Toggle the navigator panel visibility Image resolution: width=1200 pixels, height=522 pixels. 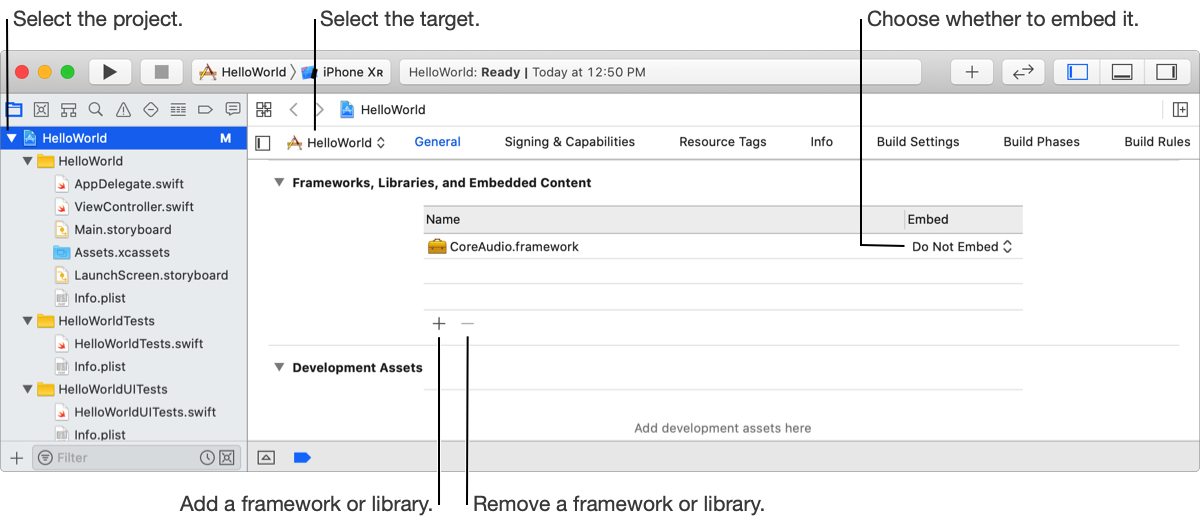pos(1077,72)
